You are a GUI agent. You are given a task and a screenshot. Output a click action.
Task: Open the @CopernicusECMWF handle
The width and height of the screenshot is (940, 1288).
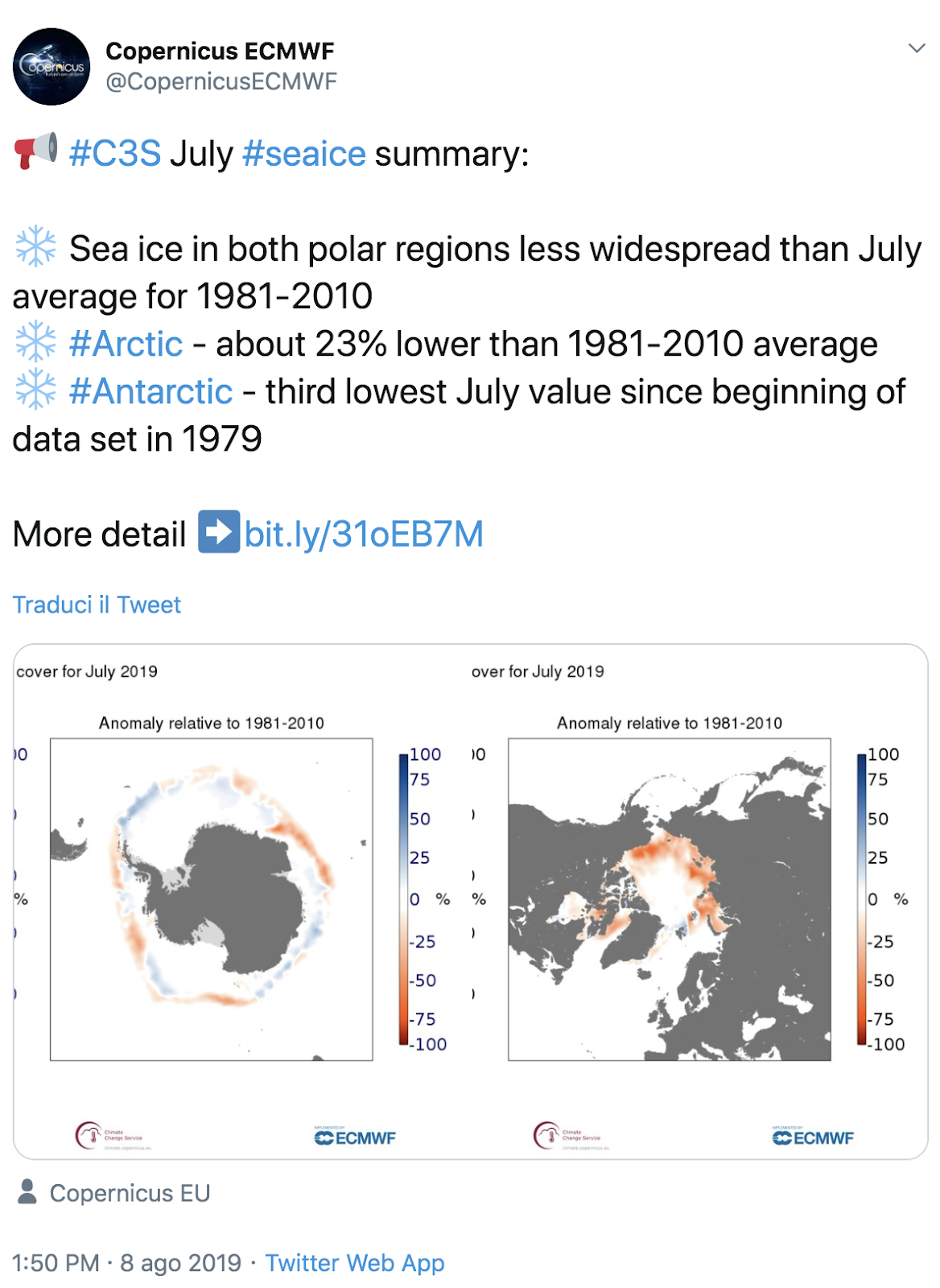coord(221,81)
